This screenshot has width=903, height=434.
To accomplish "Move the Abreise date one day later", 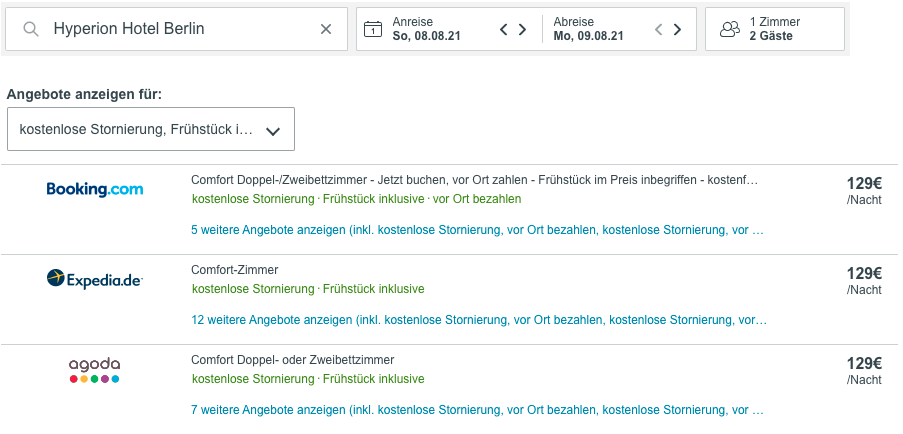I will (x=677, y=29).
